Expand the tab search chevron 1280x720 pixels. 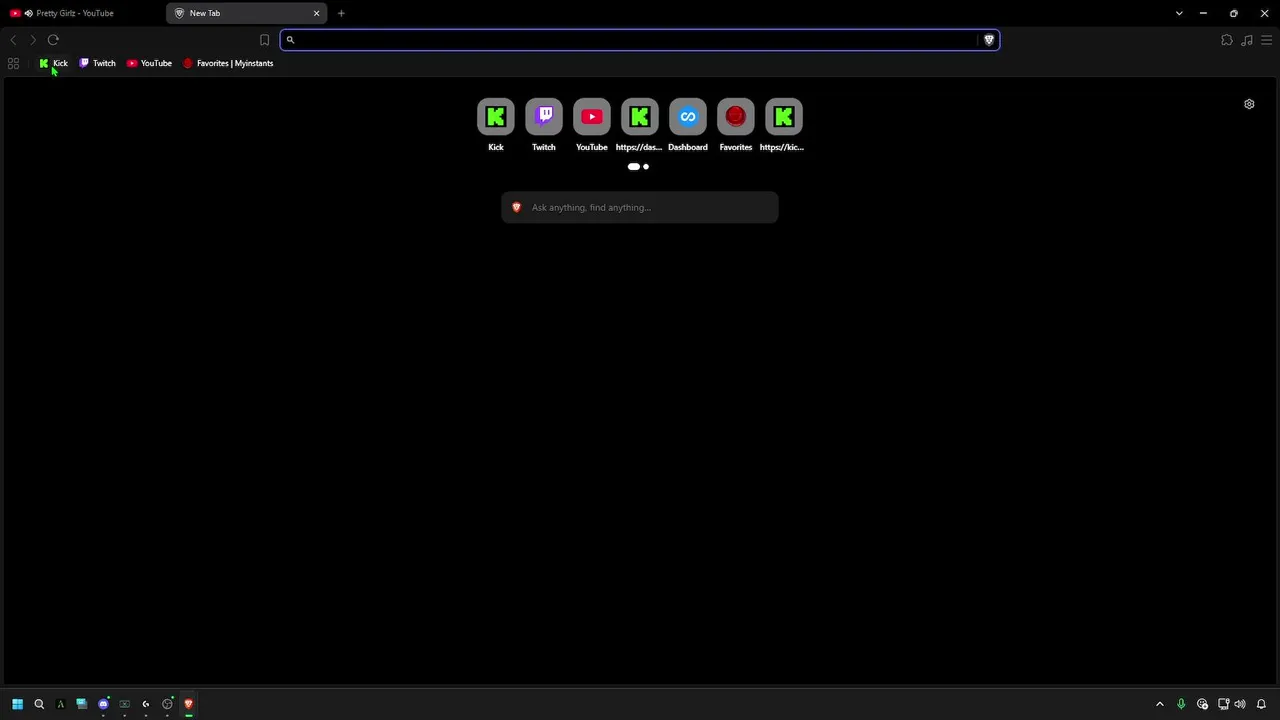coord(1179,13)
